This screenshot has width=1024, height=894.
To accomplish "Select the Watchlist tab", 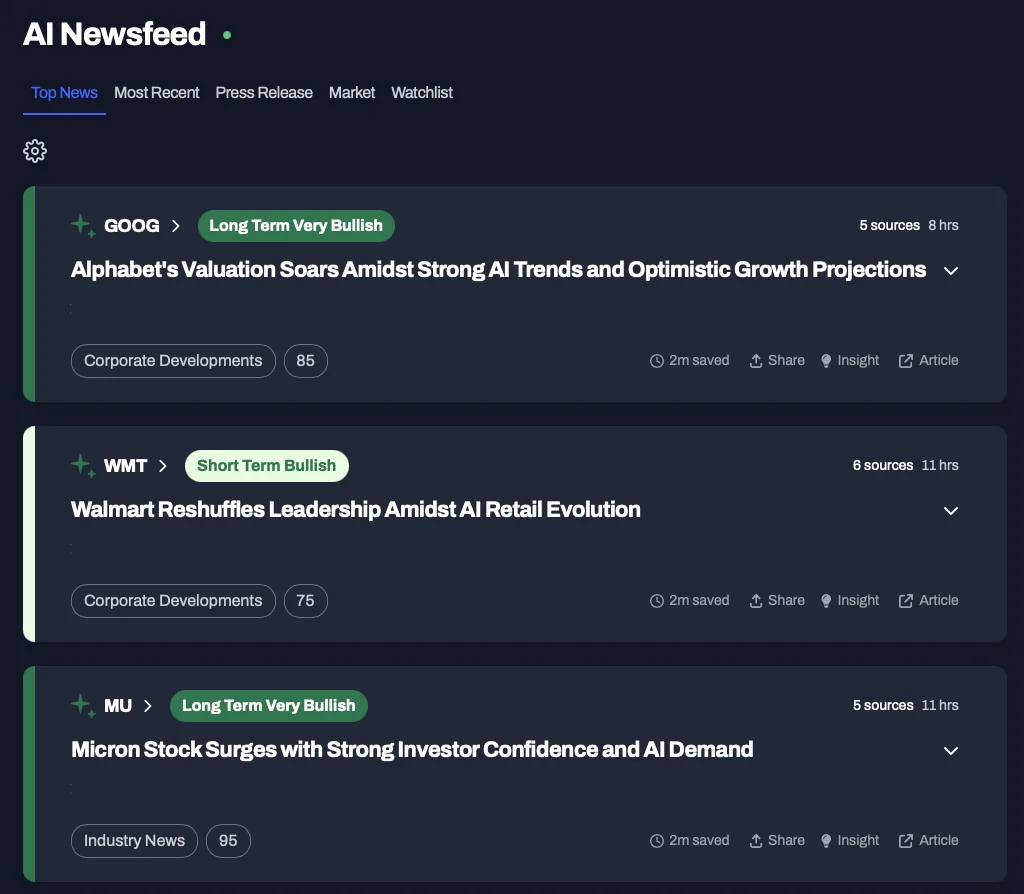I will [422, 93].
